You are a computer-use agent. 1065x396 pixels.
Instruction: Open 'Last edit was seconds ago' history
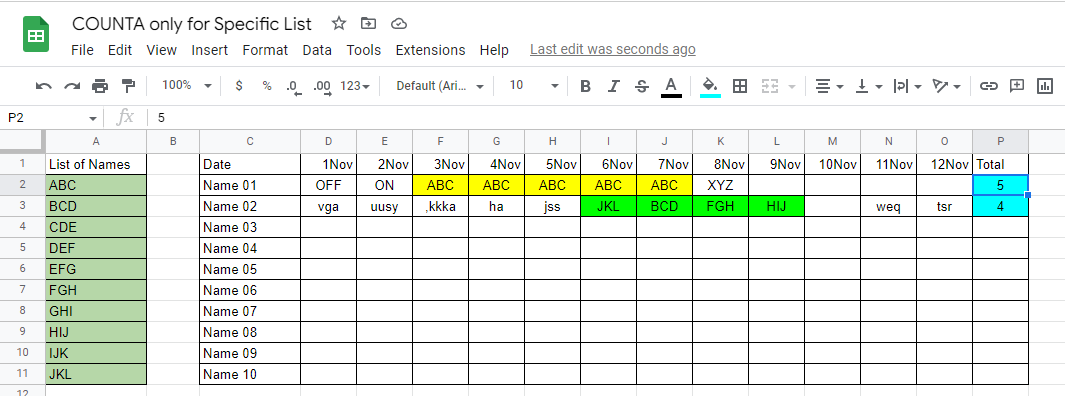613,50
